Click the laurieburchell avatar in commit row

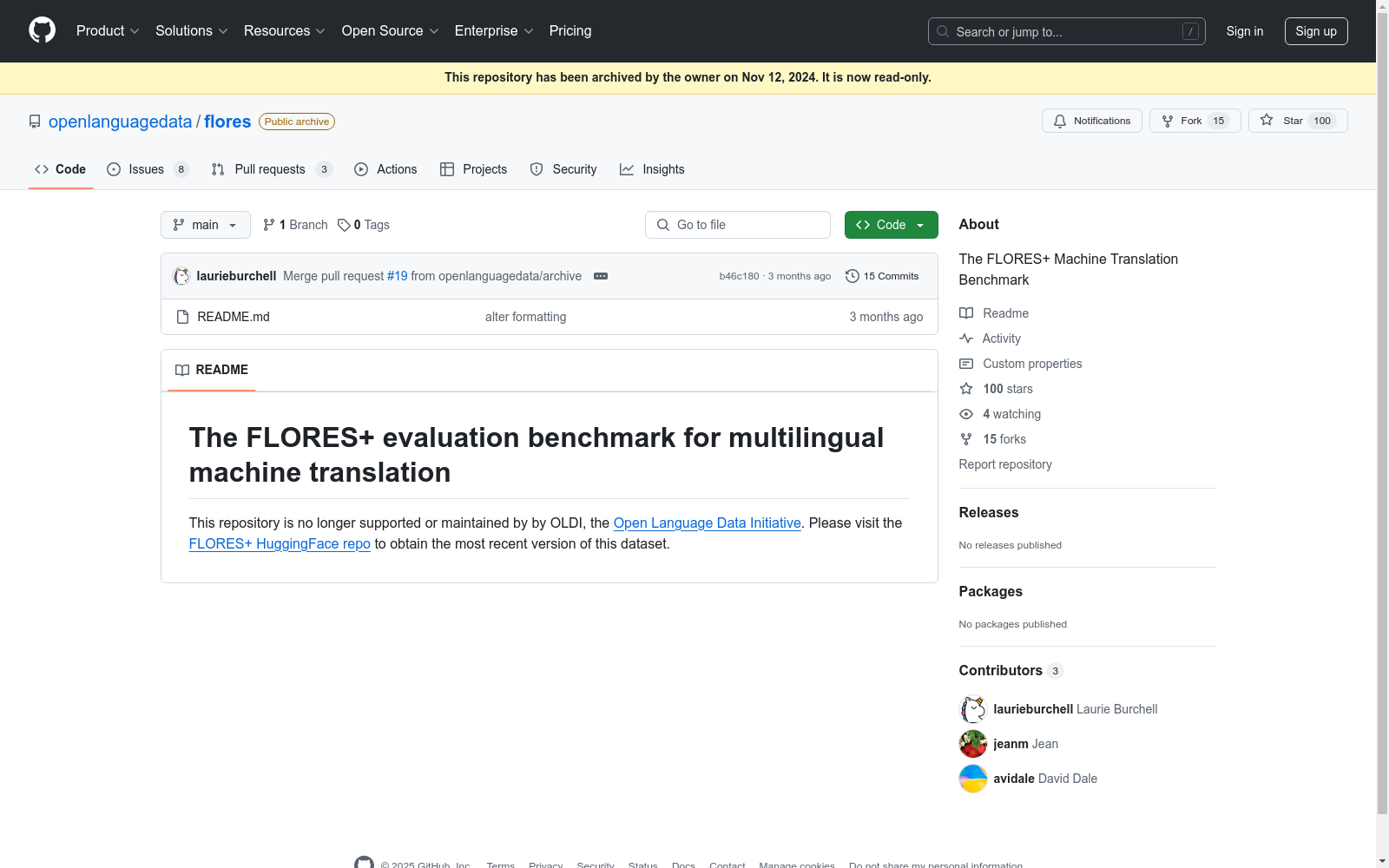(x=181, y=276)
